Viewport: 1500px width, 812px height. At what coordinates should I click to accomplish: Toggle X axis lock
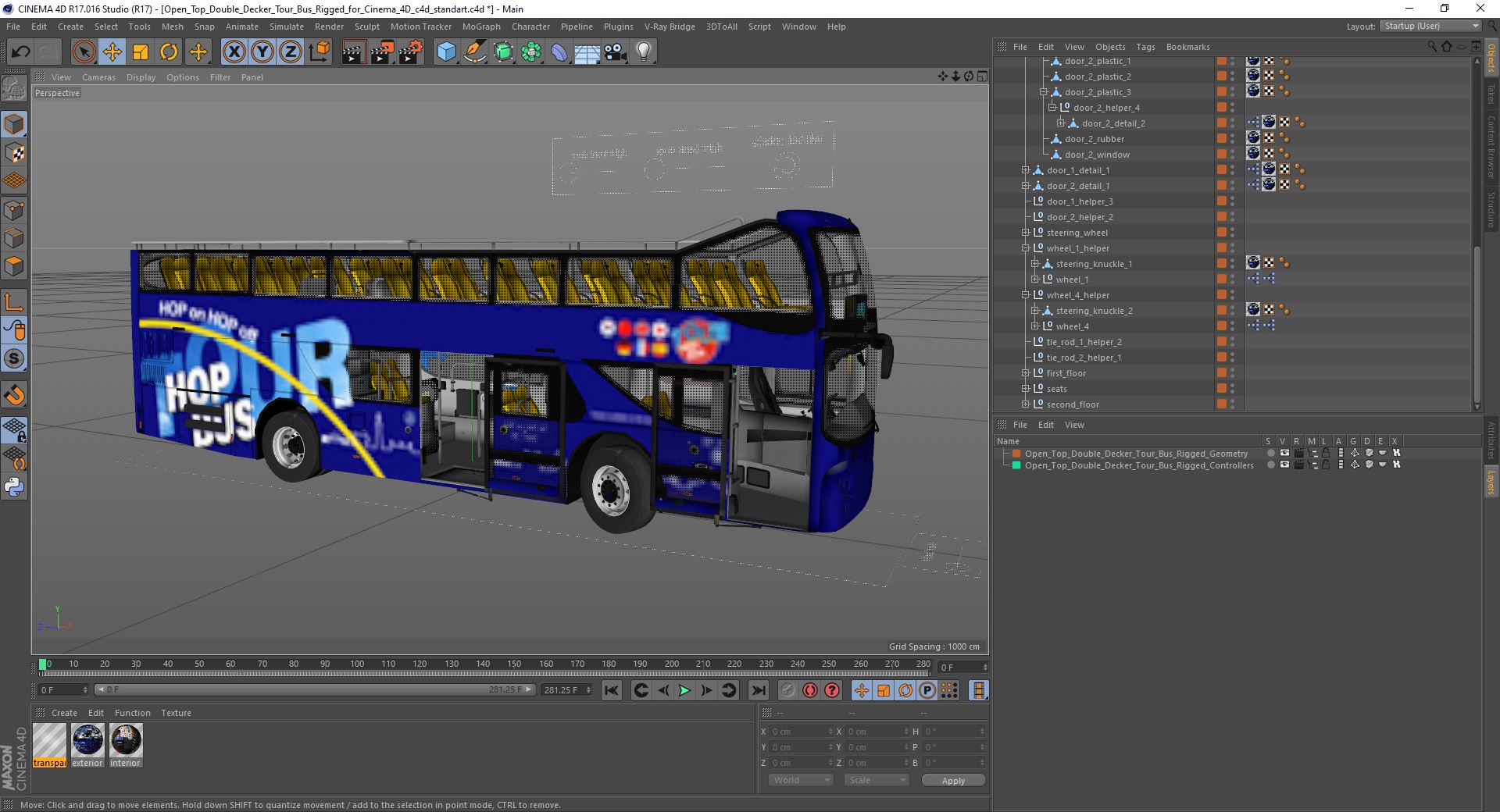tap(234, 52)
